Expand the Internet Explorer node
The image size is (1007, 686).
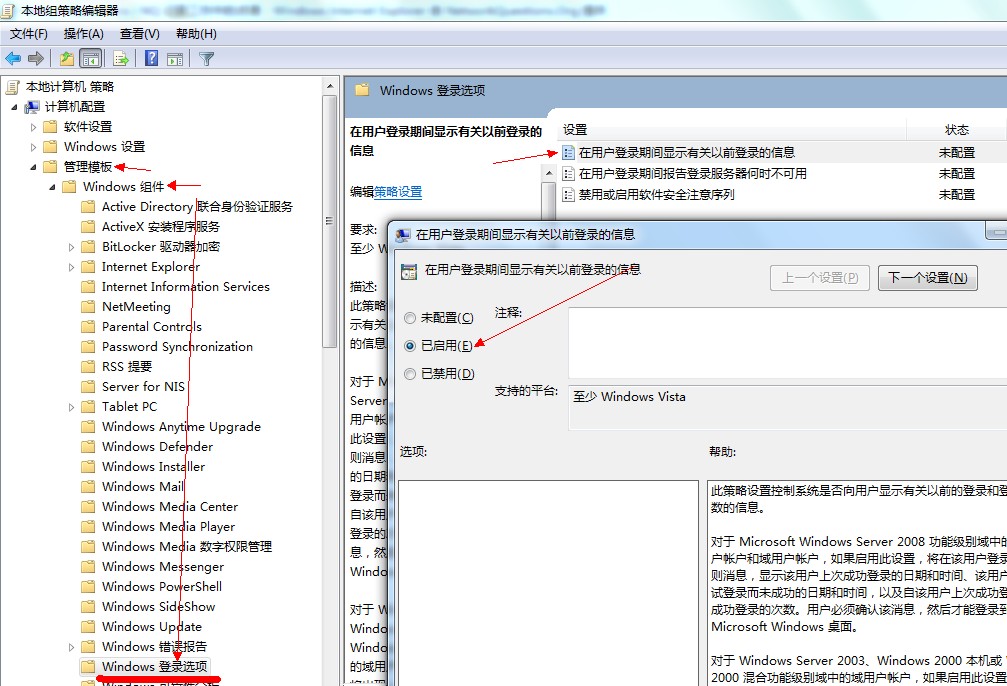tap(71, 267)
